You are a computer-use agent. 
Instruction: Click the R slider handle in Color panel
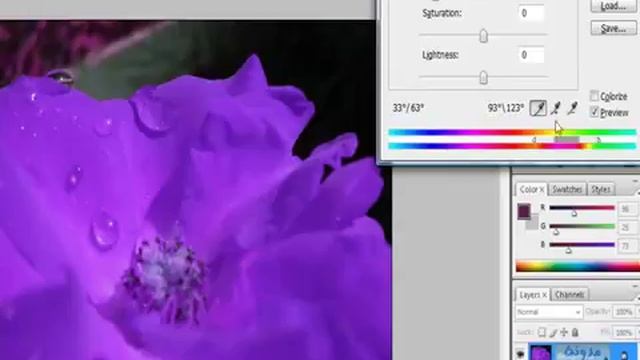tap(574, 213)
